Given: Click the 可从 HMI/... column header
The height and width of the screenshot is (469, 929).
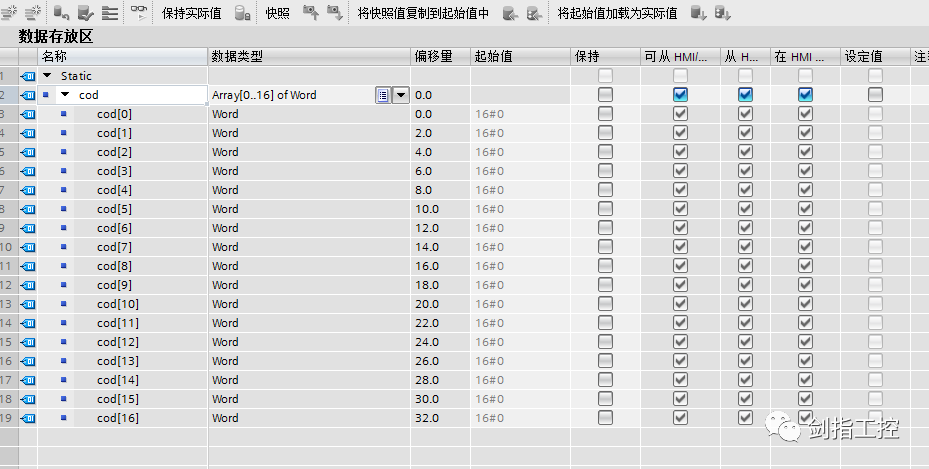Looking at the screenshot, I should 680,57.
